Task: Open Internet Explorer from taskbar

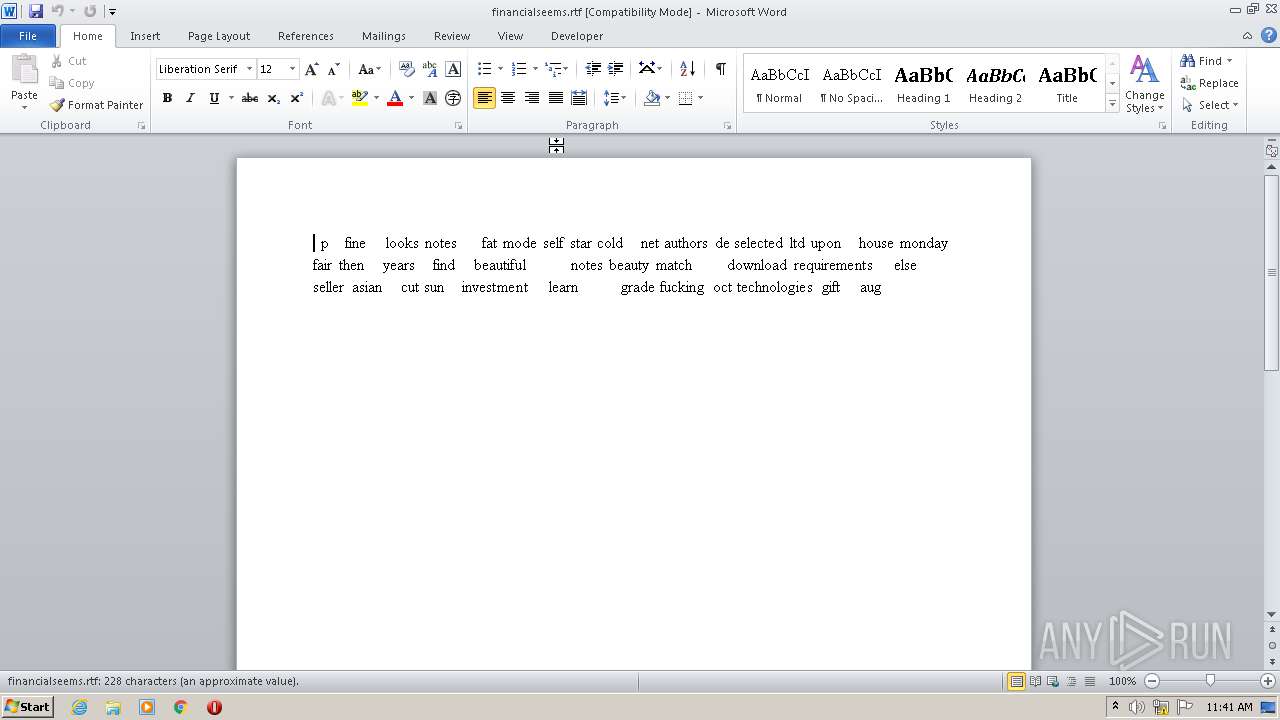Action: pyautogui.click(x=79, y=707)
